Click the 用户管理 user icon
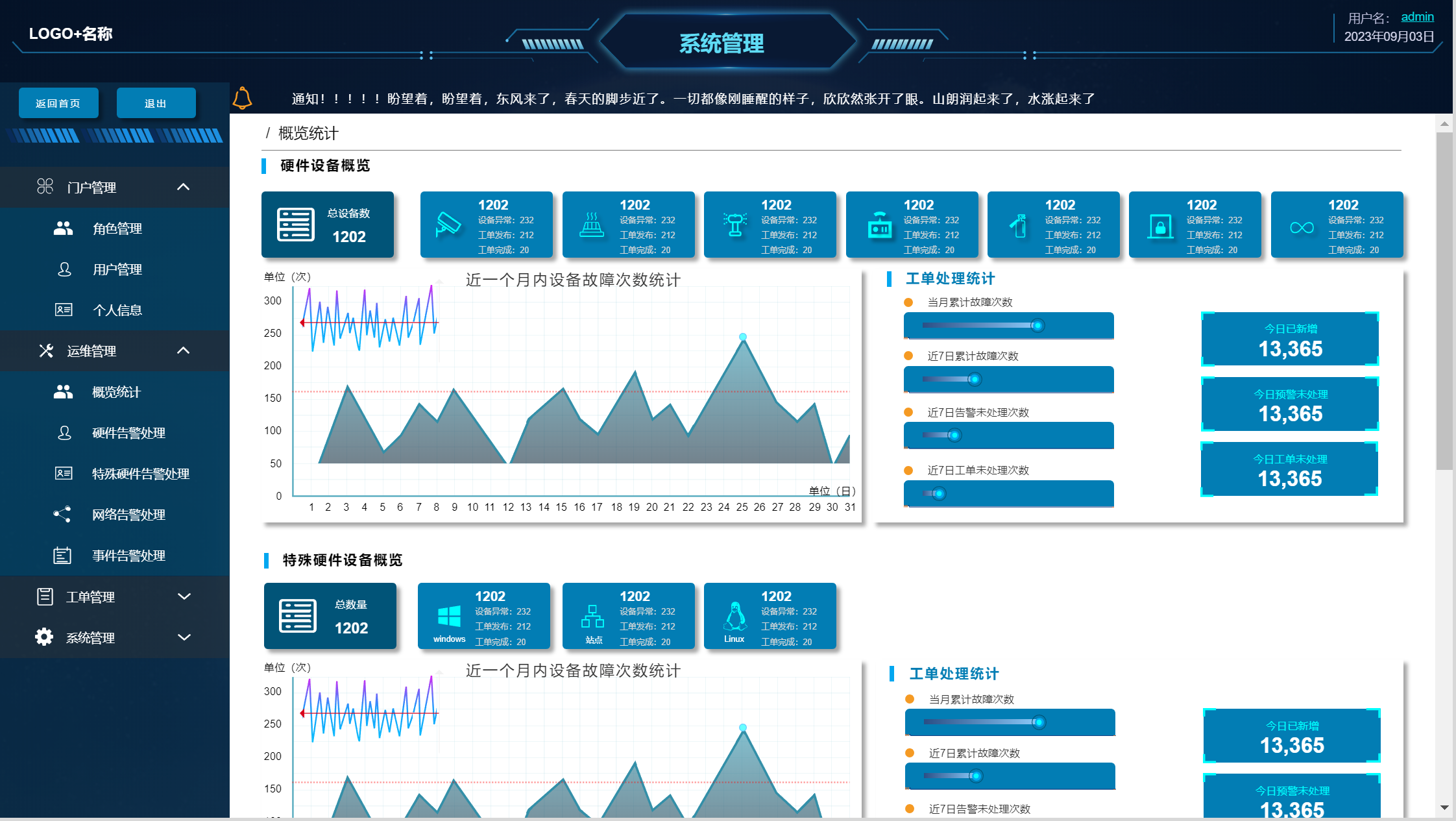 [64, 269]
